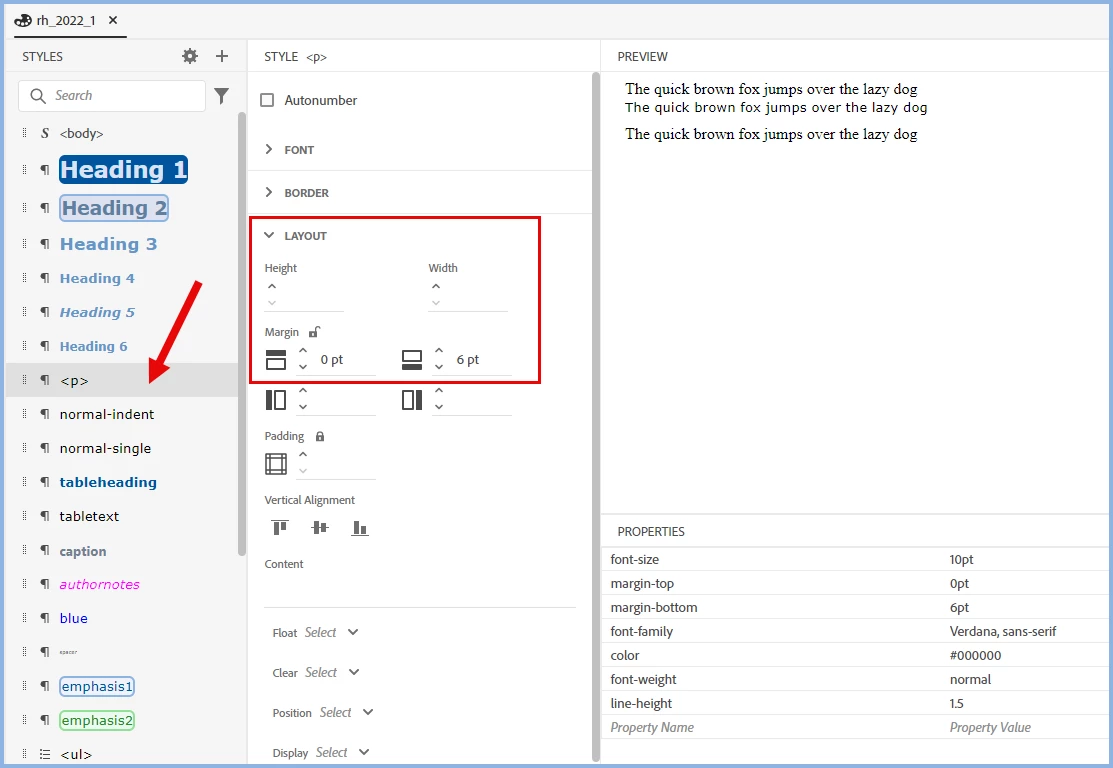Select the Heading 1 style
Image resolution: width=1113 pixels, height=768 pixels.
pos(124,170)
